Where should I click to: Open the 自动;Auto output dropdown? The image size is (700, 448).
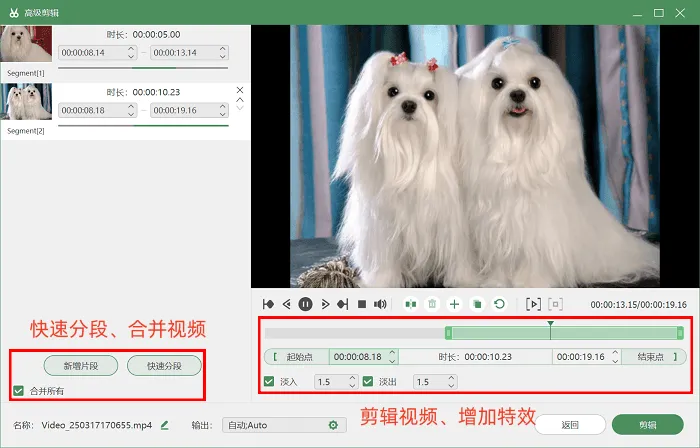tap(284, 425)
